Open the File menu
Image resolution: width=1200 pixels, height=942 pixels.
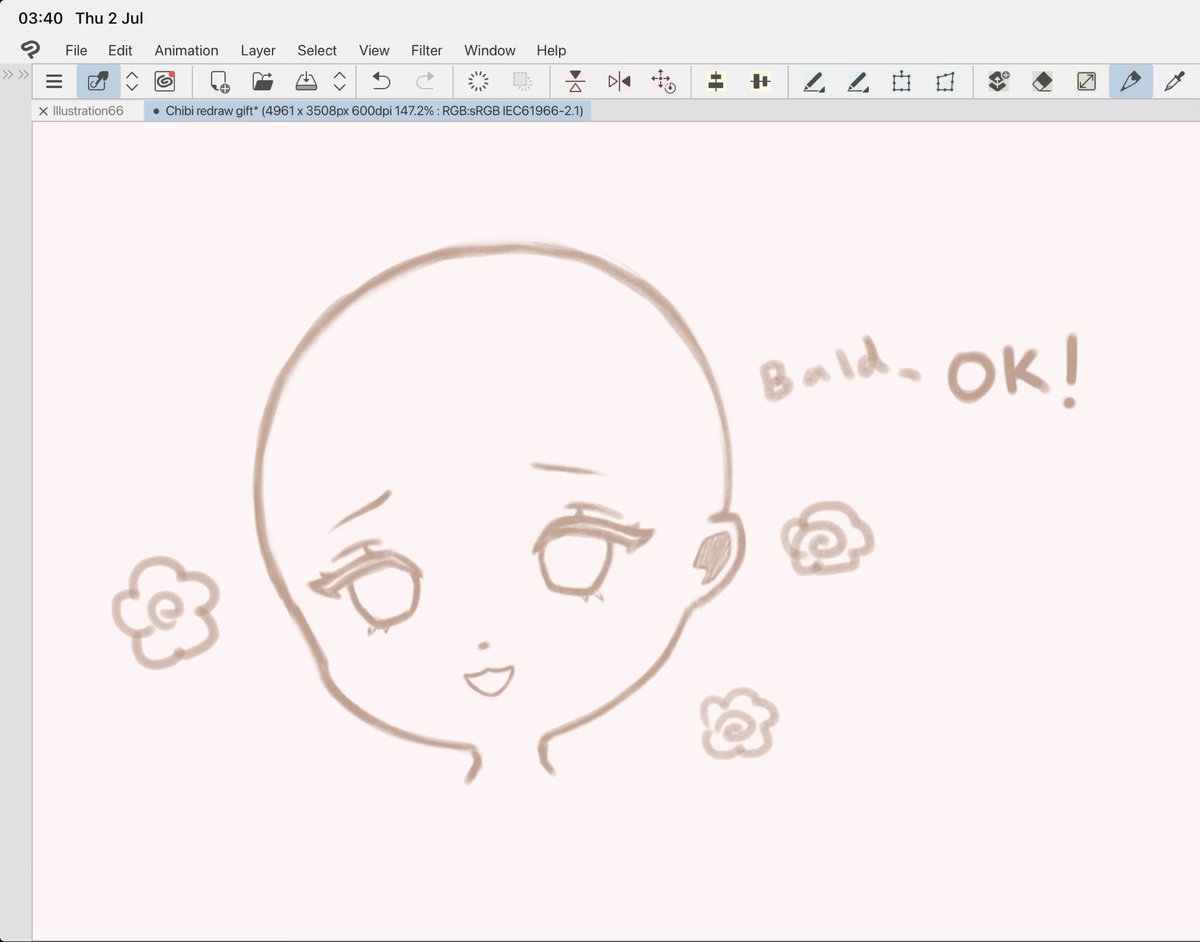click(x=76, y=50)
